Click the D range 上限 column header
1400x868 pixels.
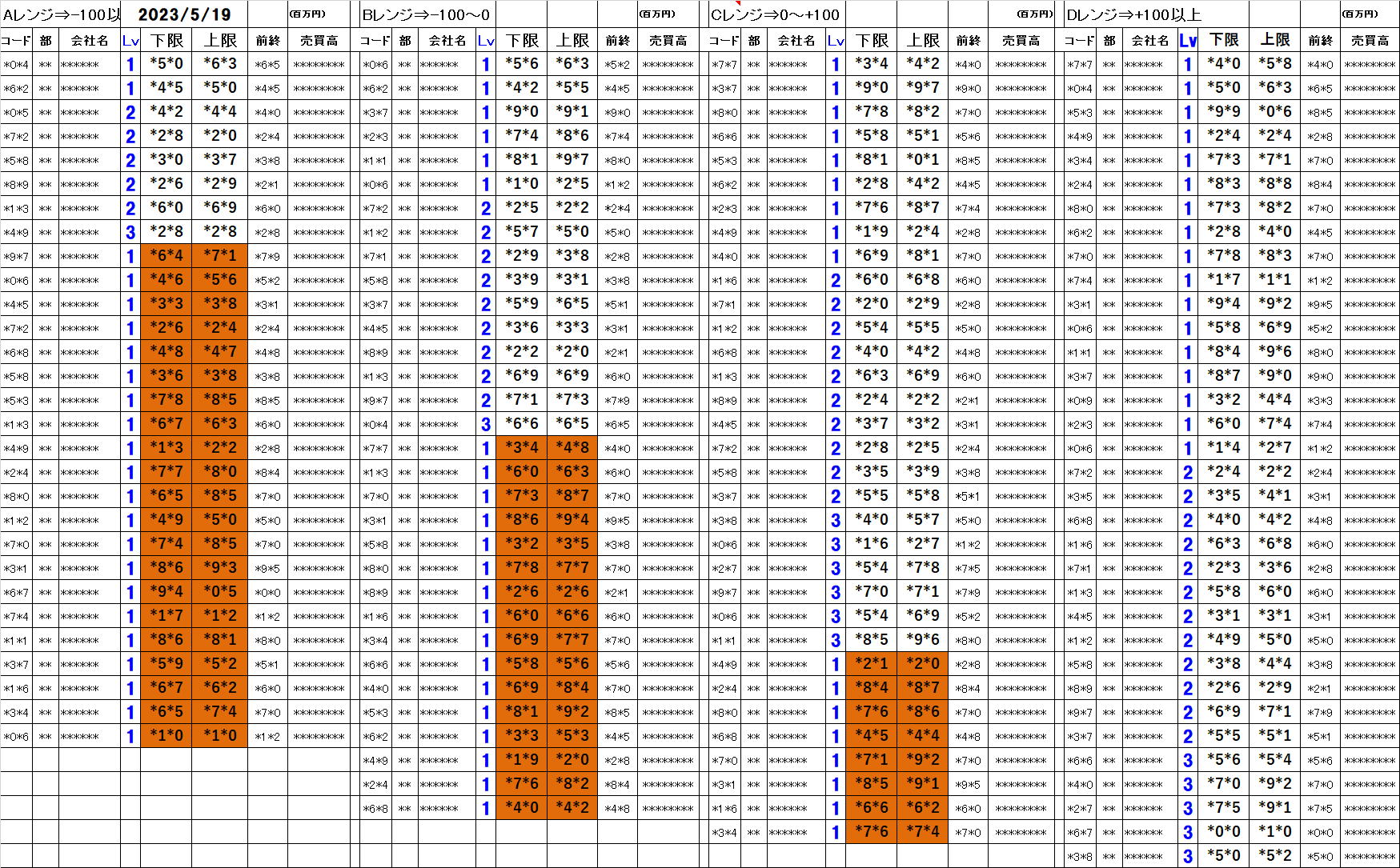pyautogui.click(x=1274, y=40)
